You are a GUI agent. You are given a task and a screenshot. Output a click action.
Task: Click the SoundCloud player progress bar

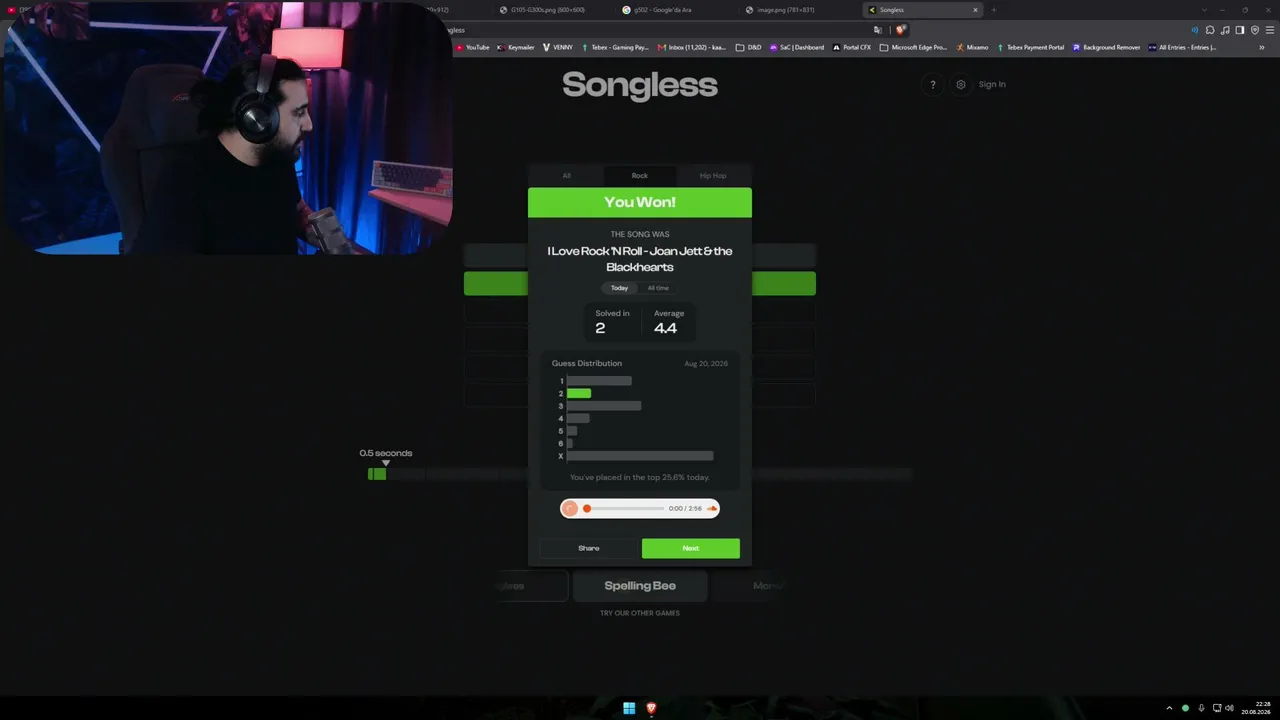pos(625,509)
